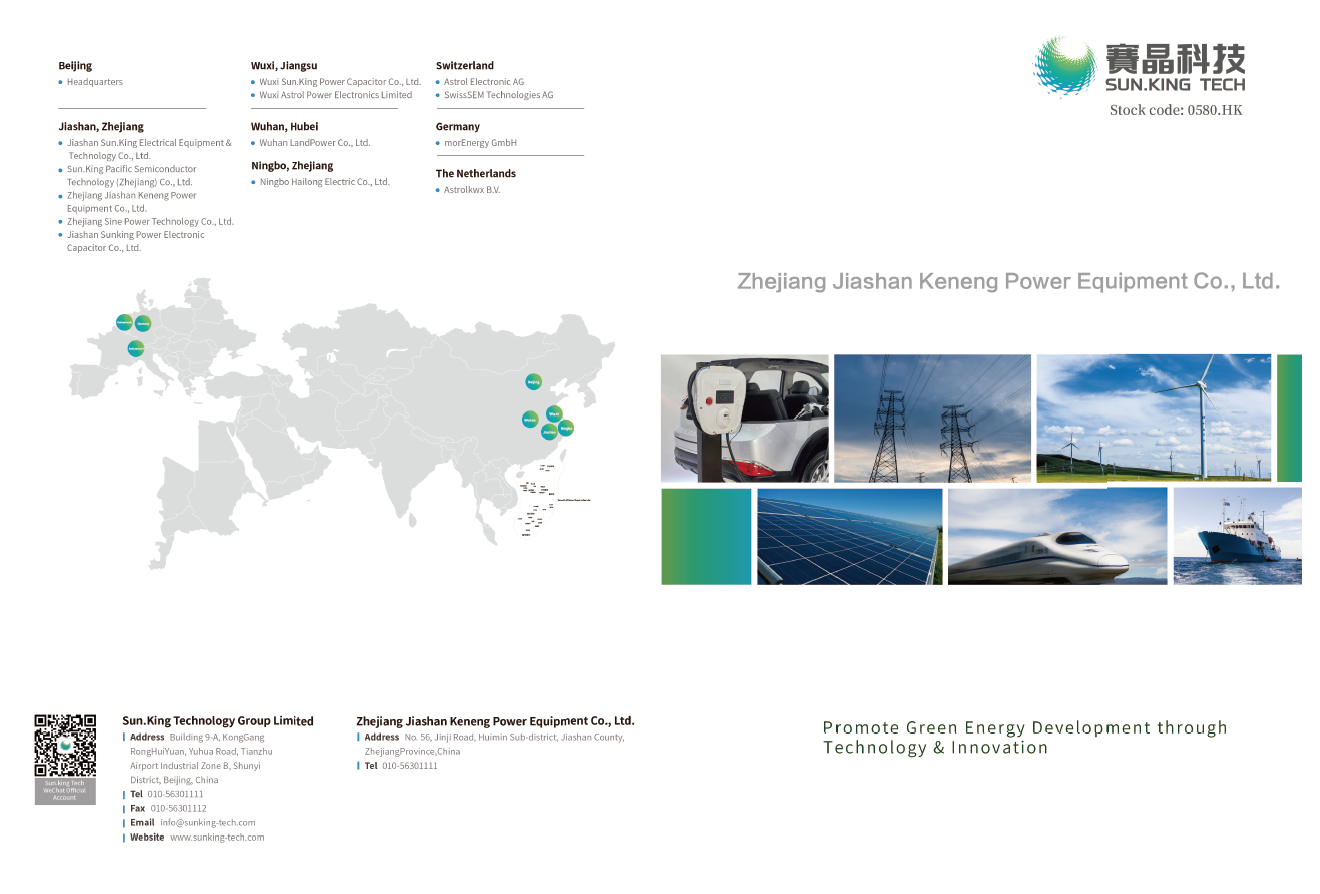This screenshot has width=1320, height=894.
Task: Click "Jiashan Sun.King Electrical Equipment & Technology" entry
Action: coord(149,149)
